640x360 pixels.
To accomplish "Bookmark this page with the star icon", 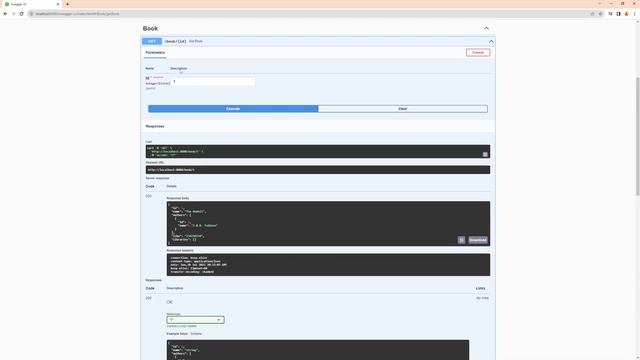I will click(600, 13).
